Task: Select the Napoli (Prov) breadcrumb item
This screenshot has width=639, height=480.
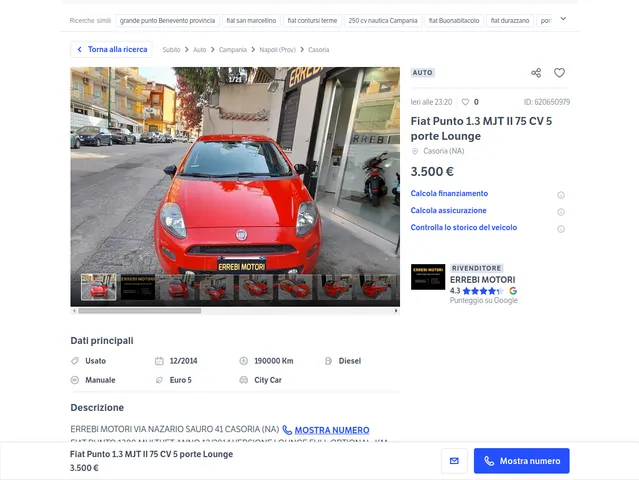Action: coord(277,49)
